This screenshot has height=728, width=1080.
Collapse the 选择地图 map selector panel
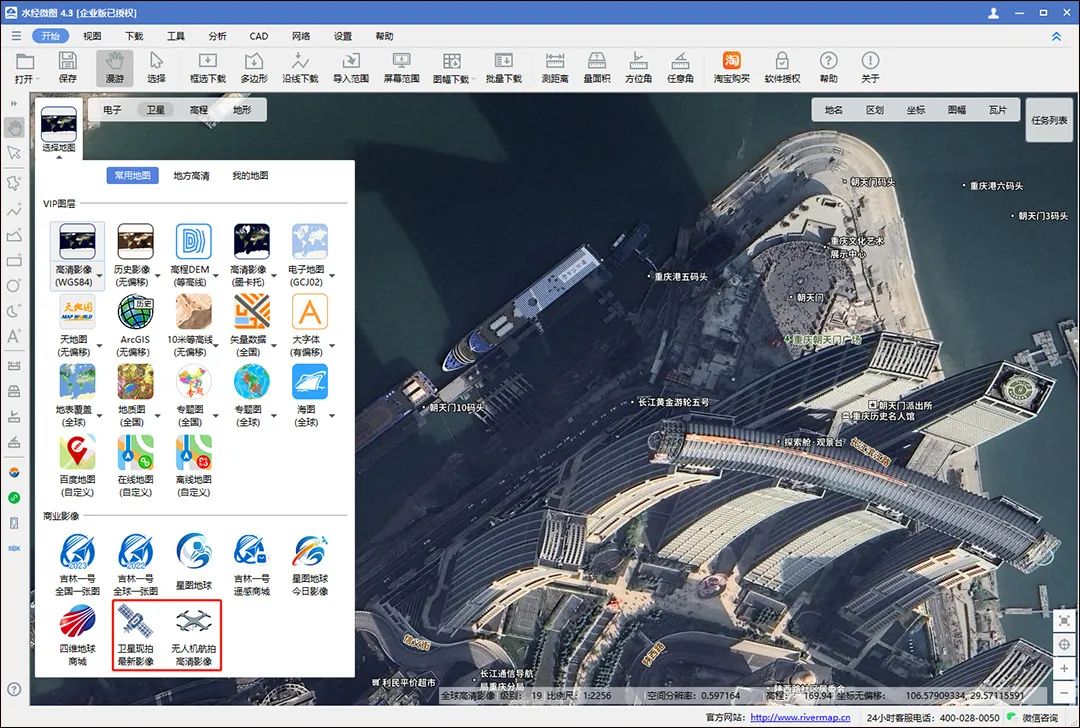point(59,157)
